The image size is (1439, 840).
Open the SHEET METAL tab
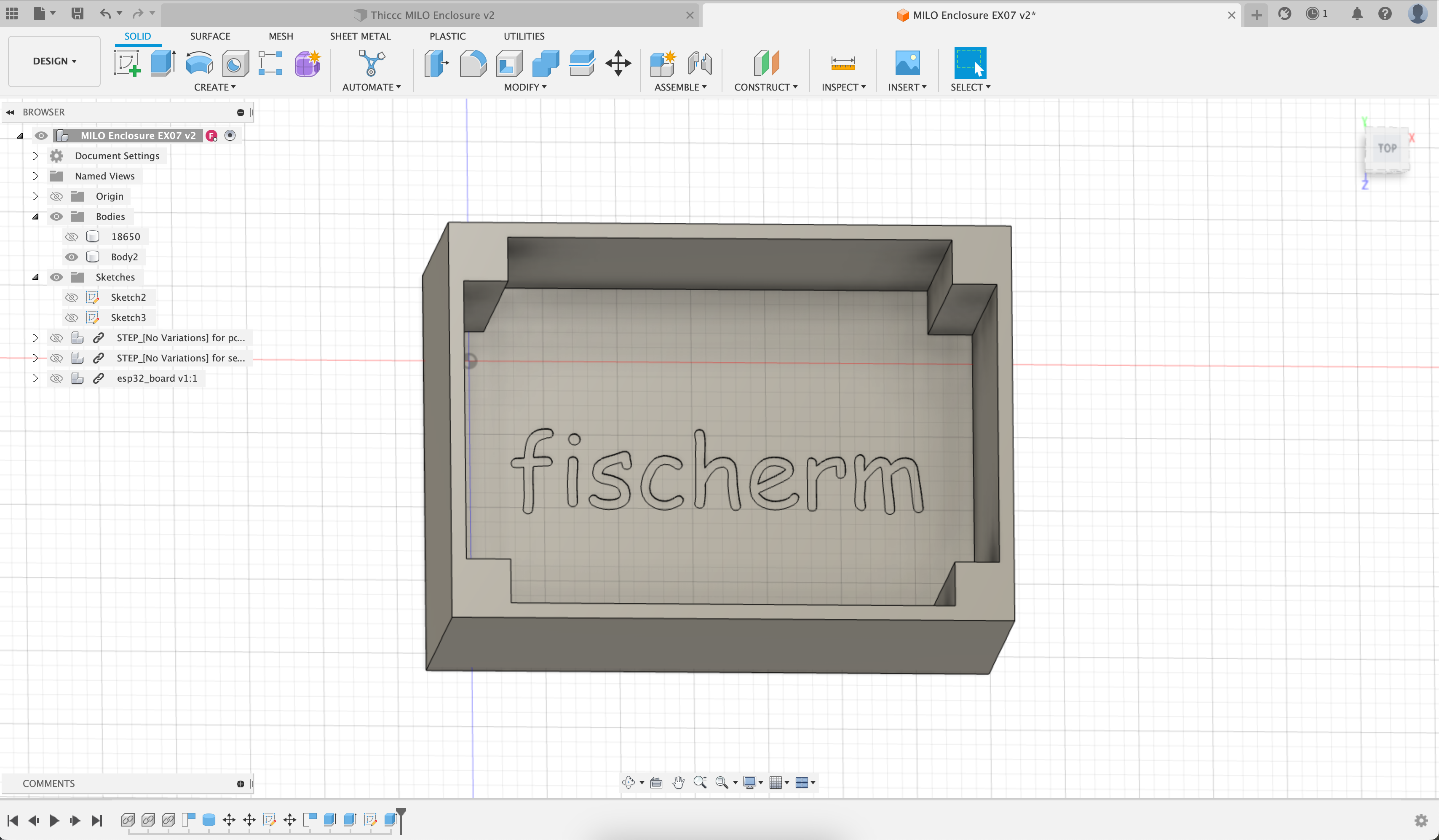(360, 36)
